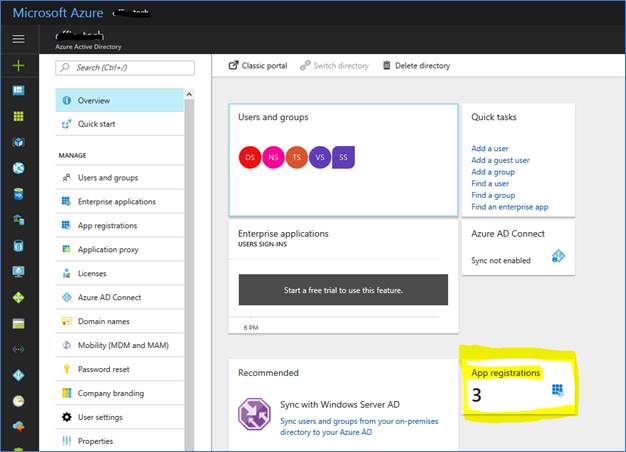Click the Azure AD Connect sync icon tile
This screenshot has height=452, width=626.
coord(558,256)
